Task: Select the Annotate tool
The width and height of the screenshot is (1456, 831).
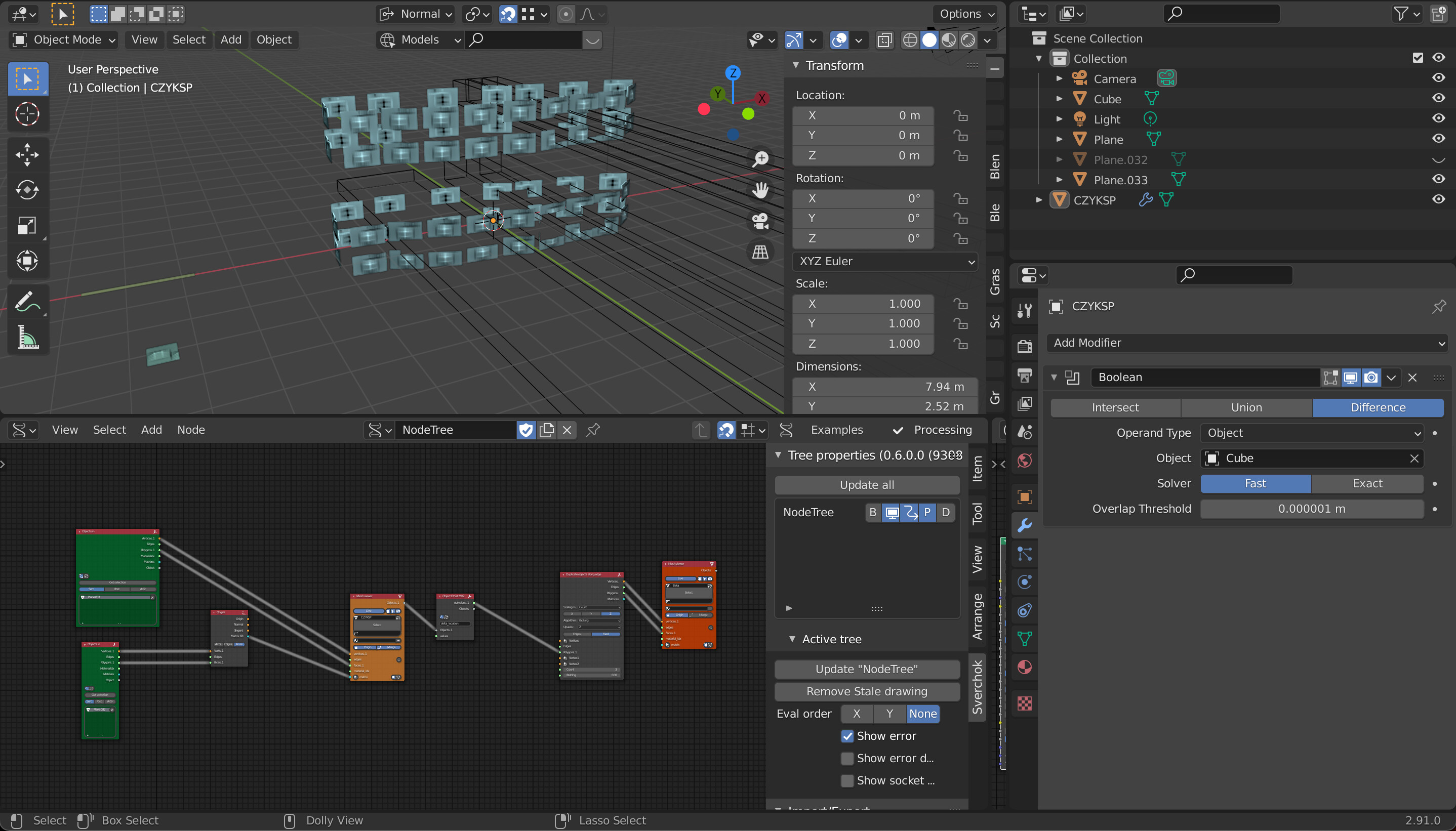Action: tap(27, 302)
